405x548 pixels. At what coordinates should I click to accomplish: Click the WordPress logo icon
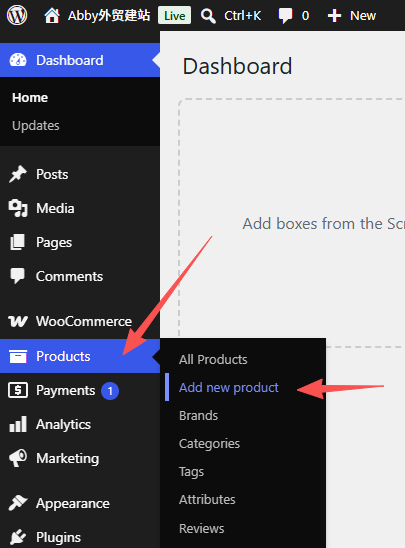point(17,15)
